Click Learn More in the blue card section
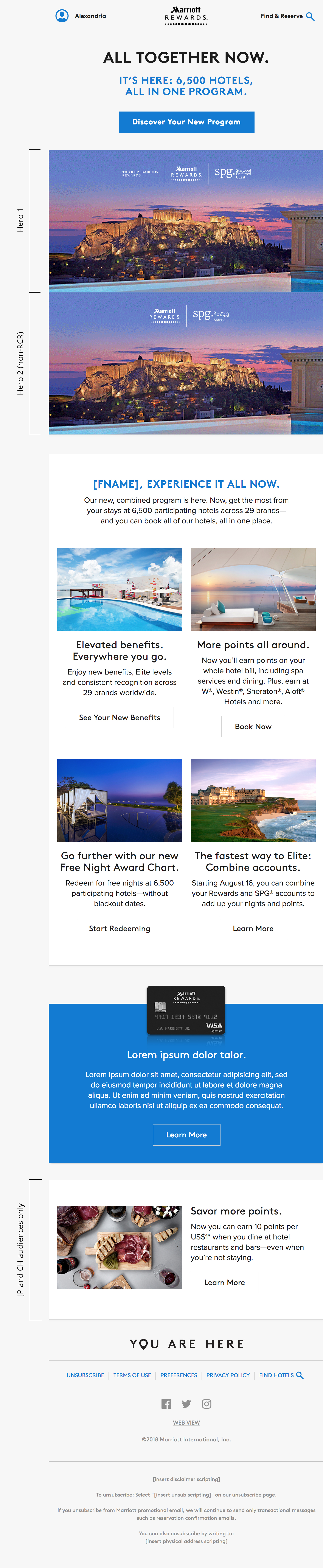 [186, 1135]
